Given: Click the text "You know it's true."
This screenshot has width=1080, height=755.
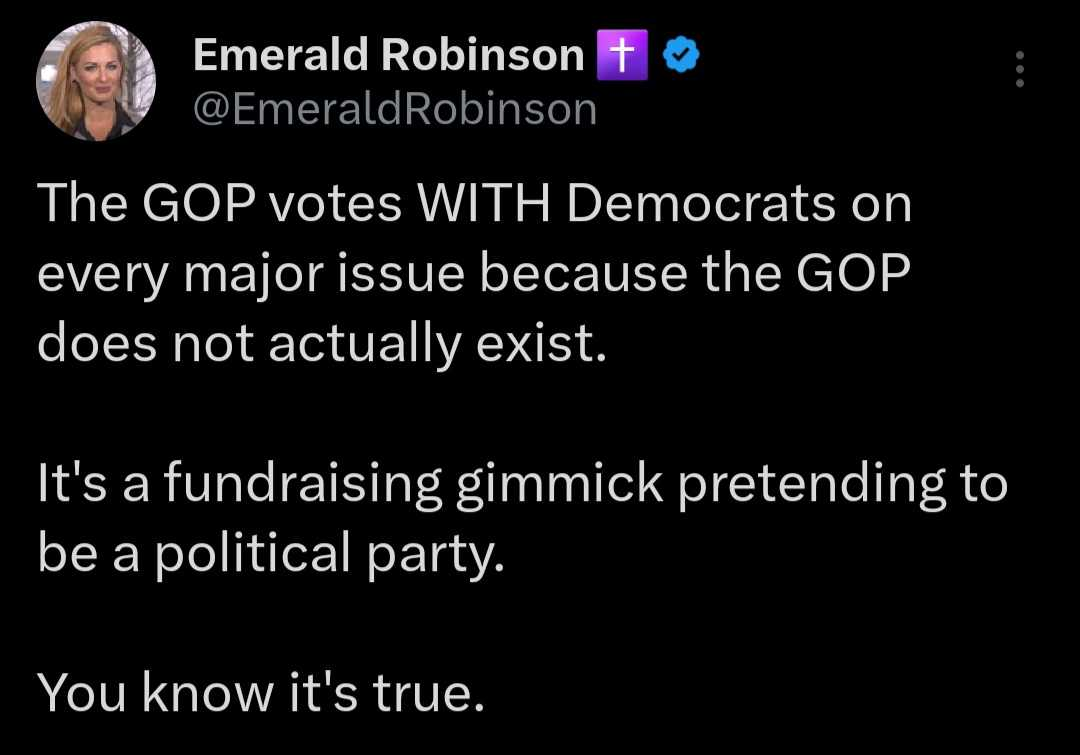Looking at the screenshot, I should click(x=261, y=691).
